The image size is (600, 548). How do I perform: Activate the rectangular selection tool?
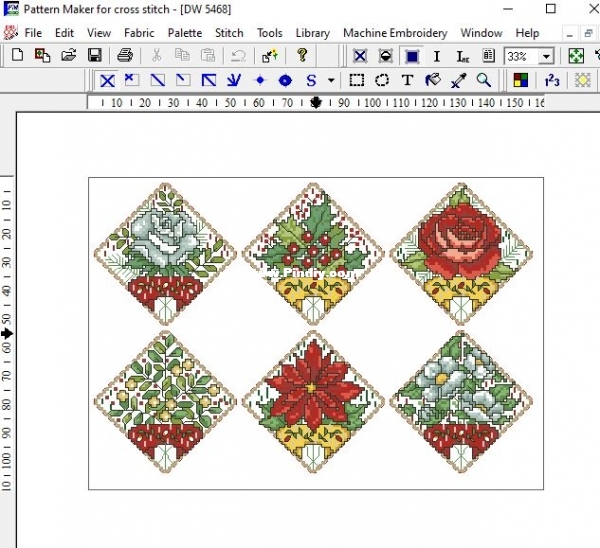coord(357,80)
